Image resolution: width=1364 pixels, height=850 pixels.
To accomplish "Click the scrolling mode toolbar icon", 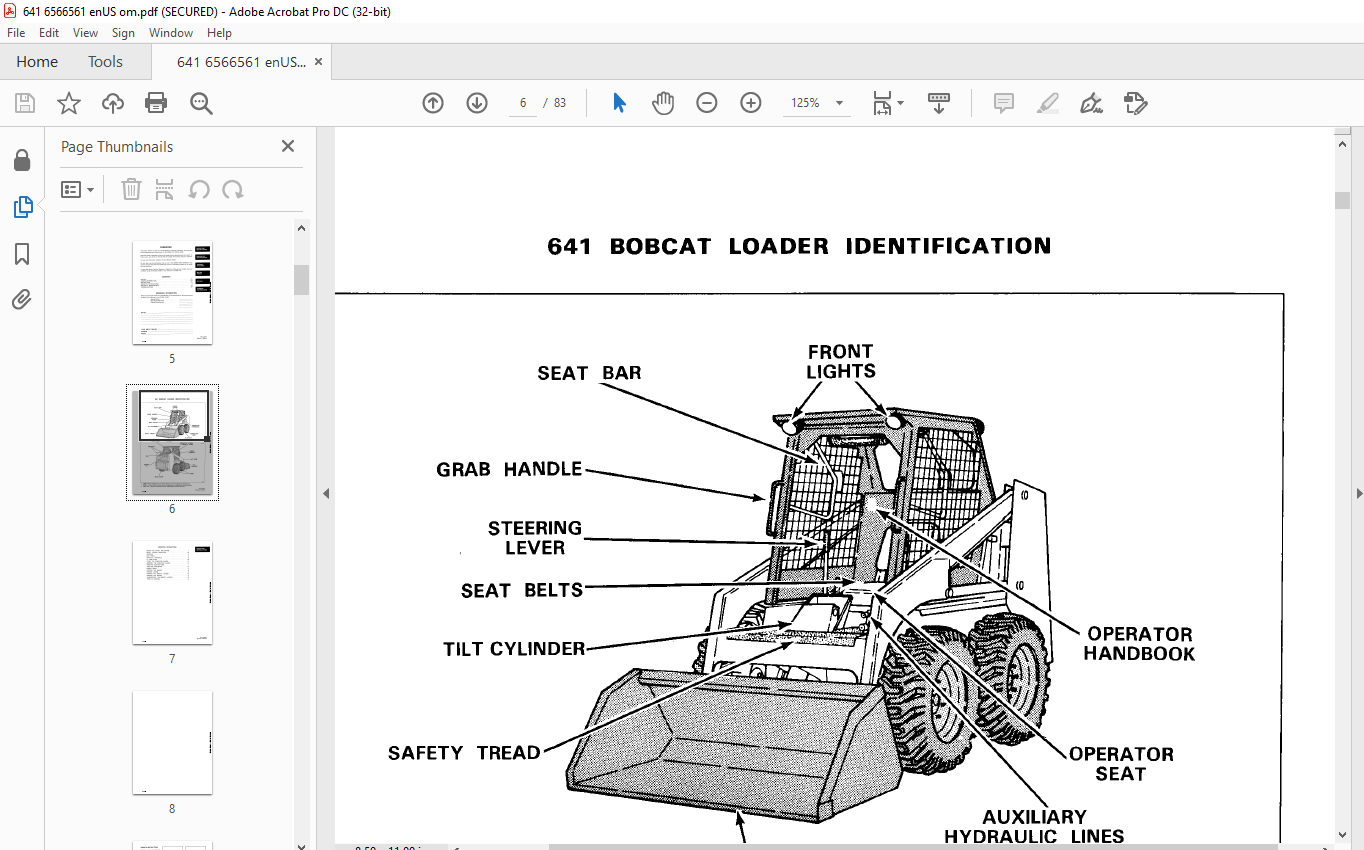I will pos(939,103).
